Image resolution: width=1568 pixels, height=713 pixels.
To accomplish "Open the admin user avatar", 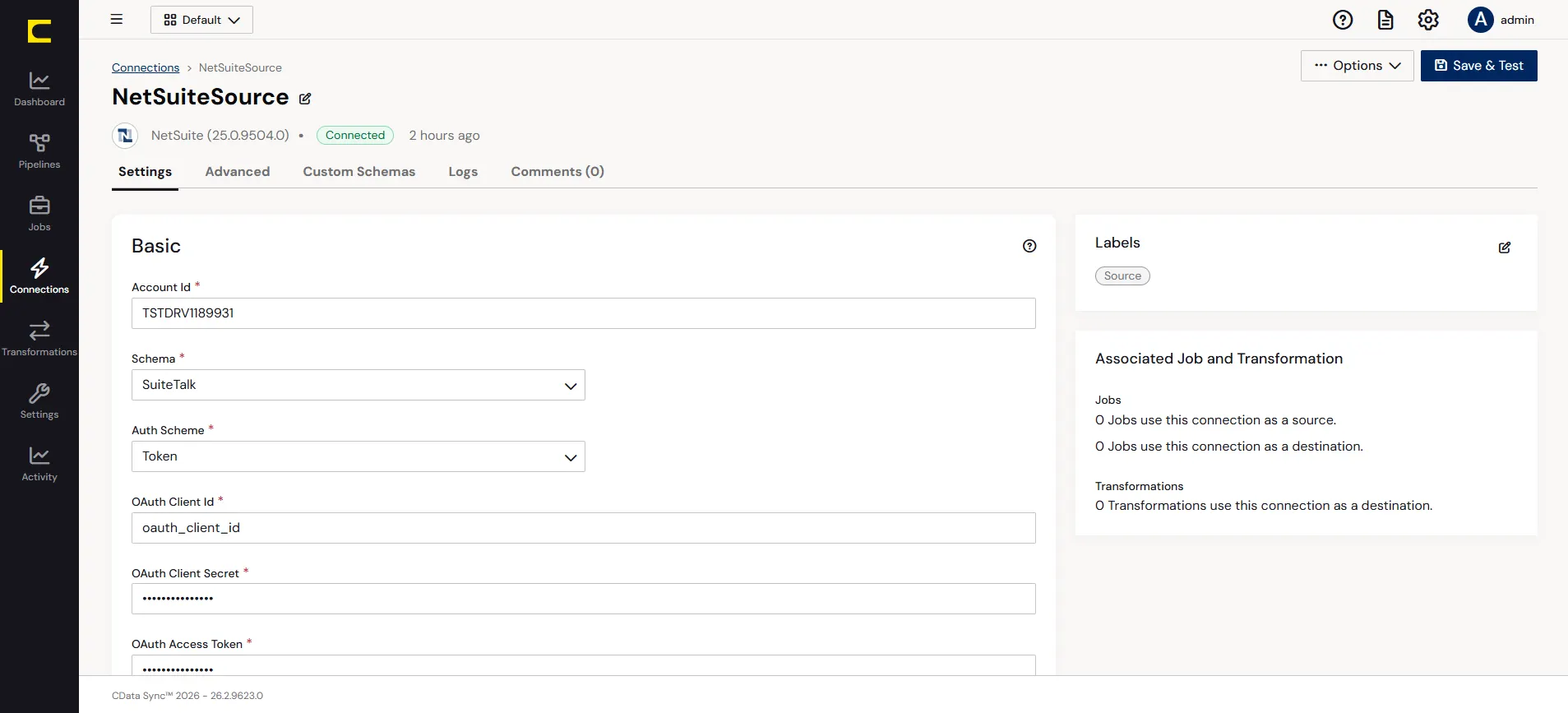I will pos(1481,20).
